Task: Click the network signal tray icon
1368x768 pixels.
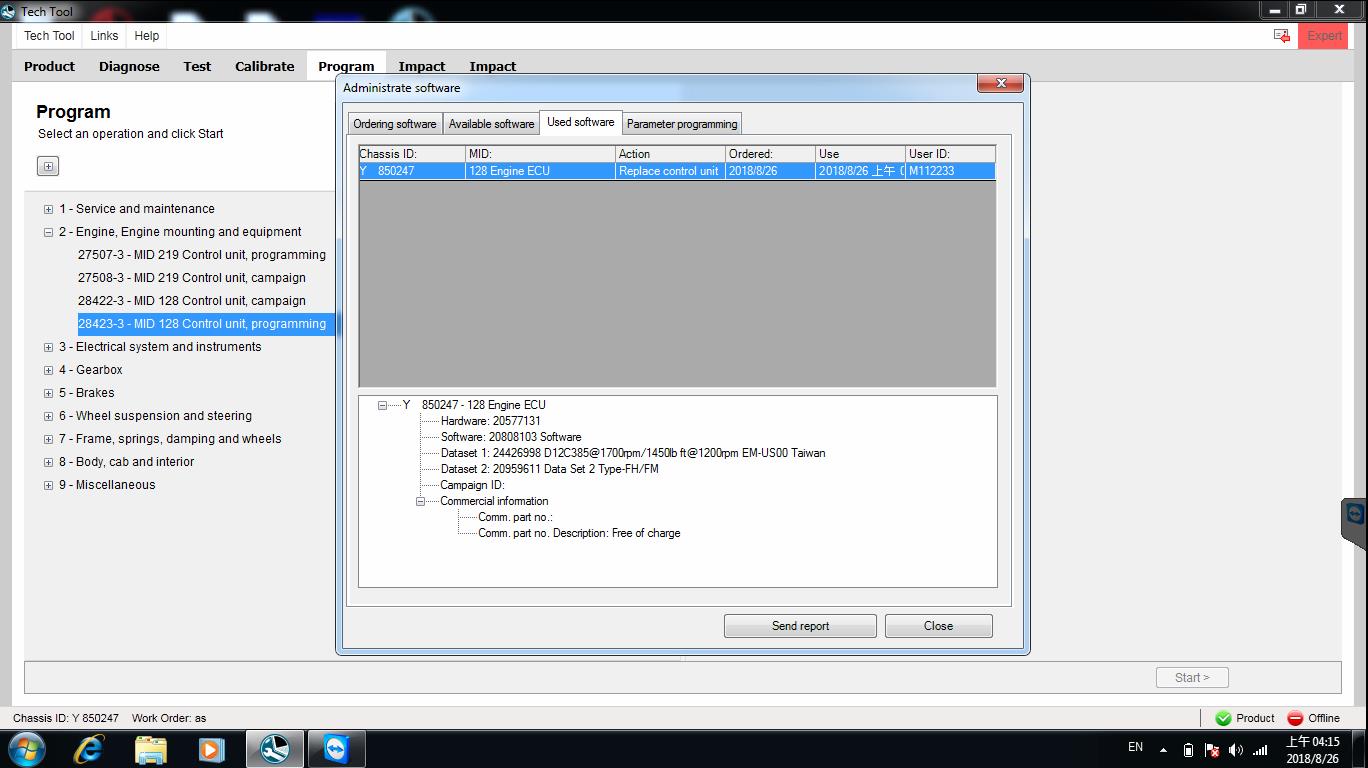Action: coord(1260,749)
